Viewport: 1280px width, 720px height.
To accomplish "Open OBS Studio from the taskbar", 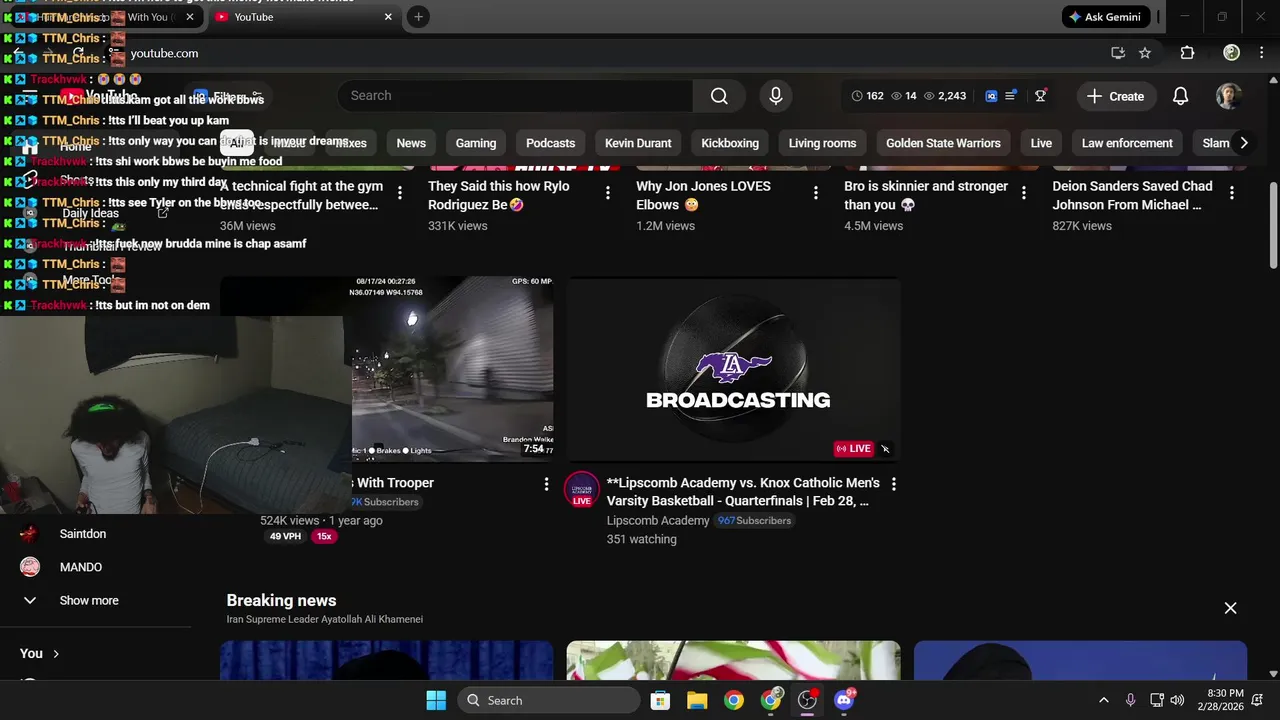I will [x=807, y=700].
